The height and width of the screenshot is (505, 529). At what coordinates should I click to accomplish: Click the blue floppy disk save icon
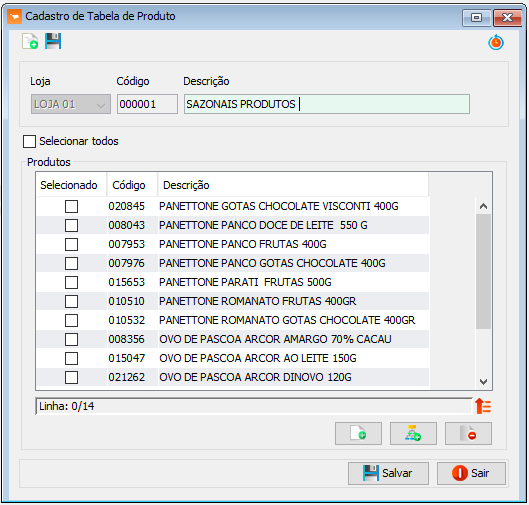coord(53,41)
